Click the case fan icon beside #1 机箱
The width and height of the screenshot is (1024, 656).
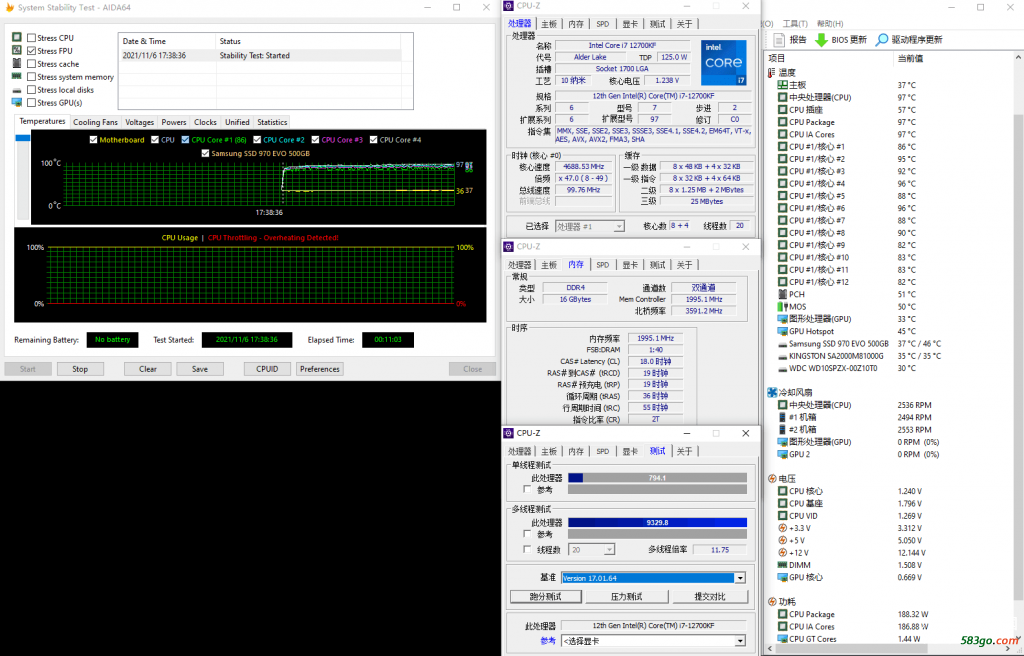pos(782,417)
